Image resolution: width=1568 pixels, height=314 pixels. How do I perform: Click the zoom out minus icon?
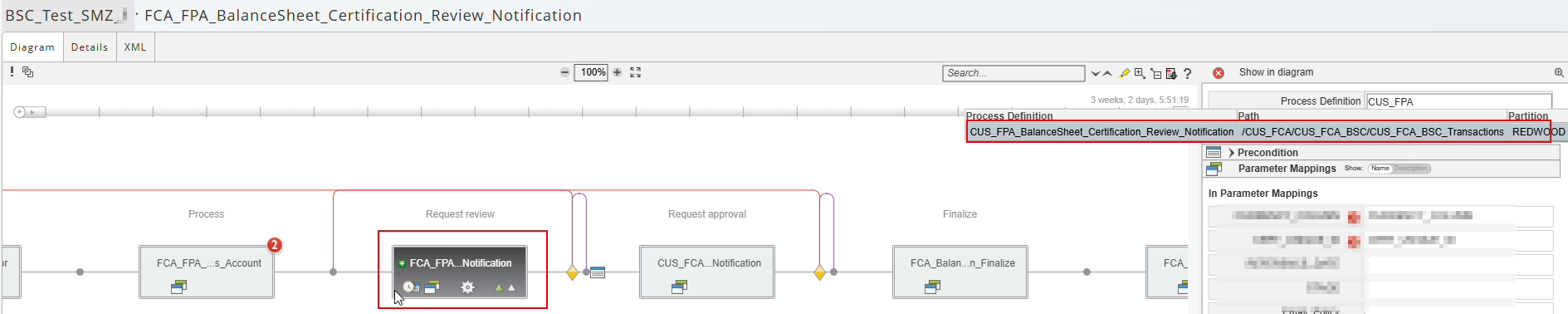(x=564, y=72)
